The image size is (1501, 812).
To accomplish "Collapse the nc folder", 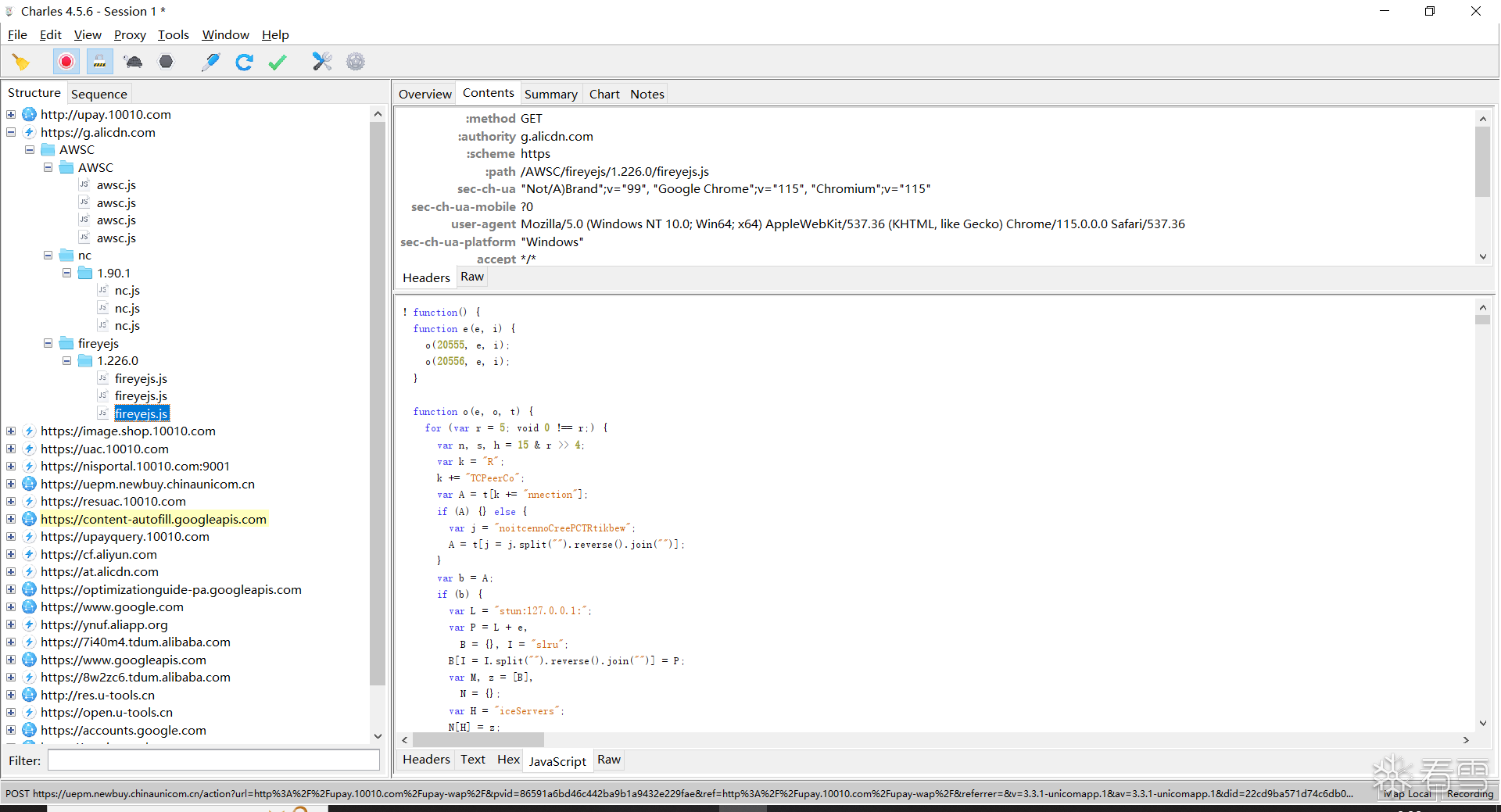I will tap(48, 255).
